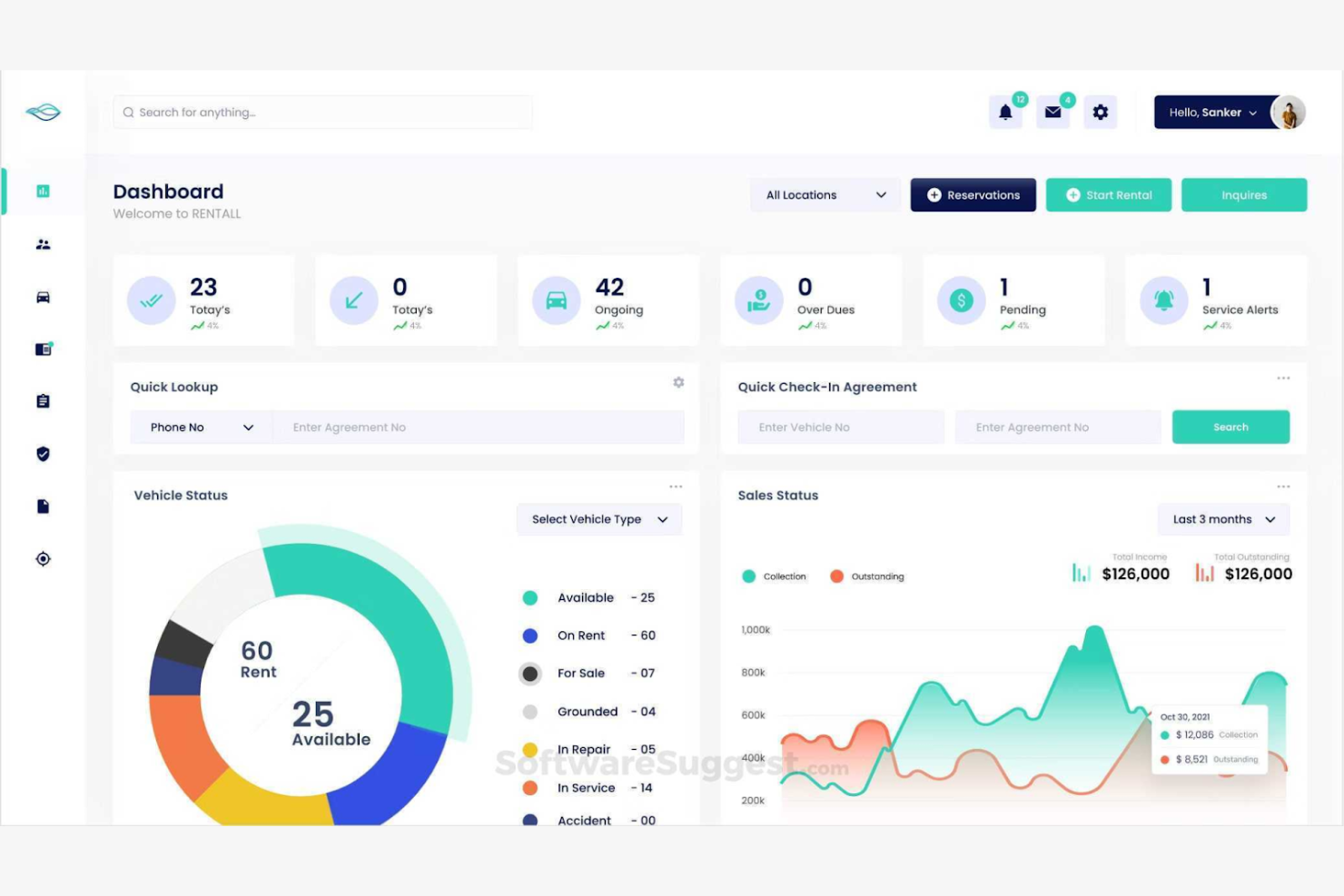Open the Customers icon in the sidebar

click(43, 243)
